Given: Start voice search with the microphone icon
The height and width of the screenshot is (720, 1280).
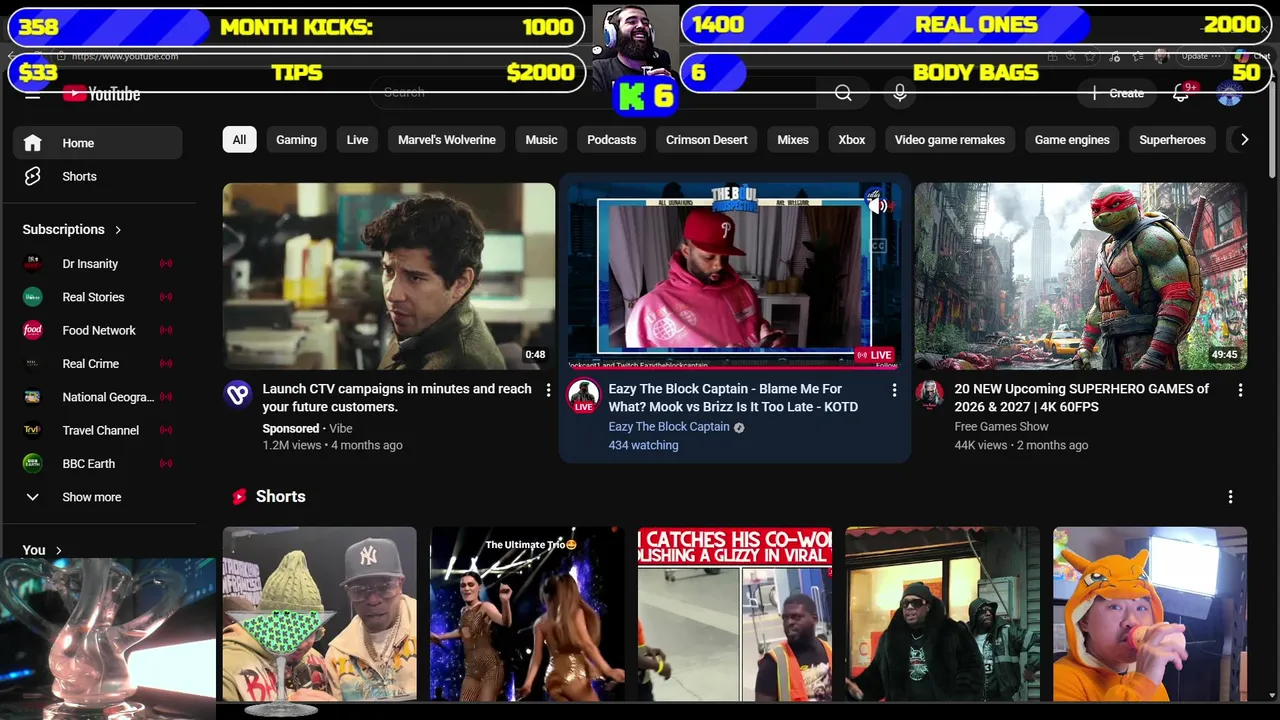Looking at the screenshot, I should pos(900,93).
